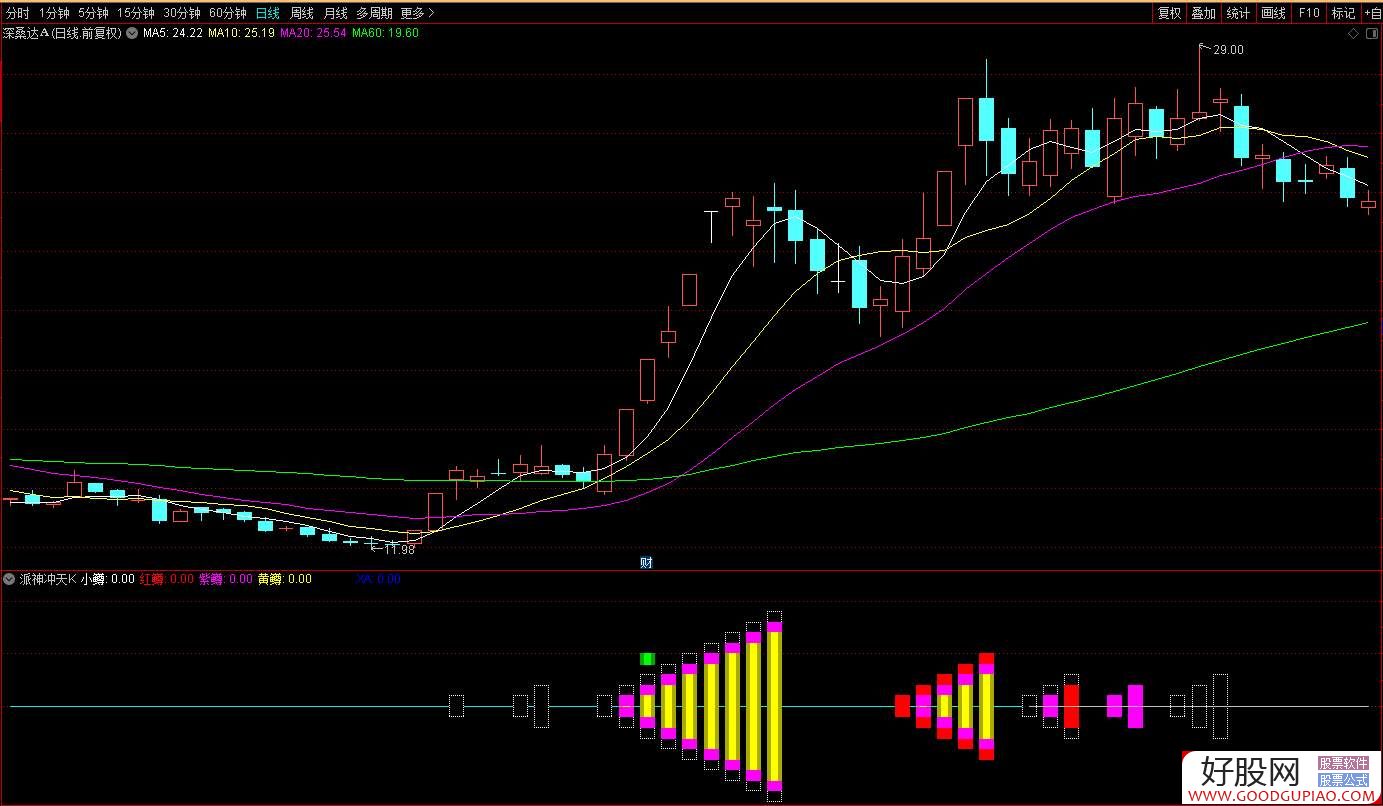The width and height of the screenshot is (1383, 806).
Task: Select the 5分钟 period tab
Action: pyautogui.click(x=93, y=13)
